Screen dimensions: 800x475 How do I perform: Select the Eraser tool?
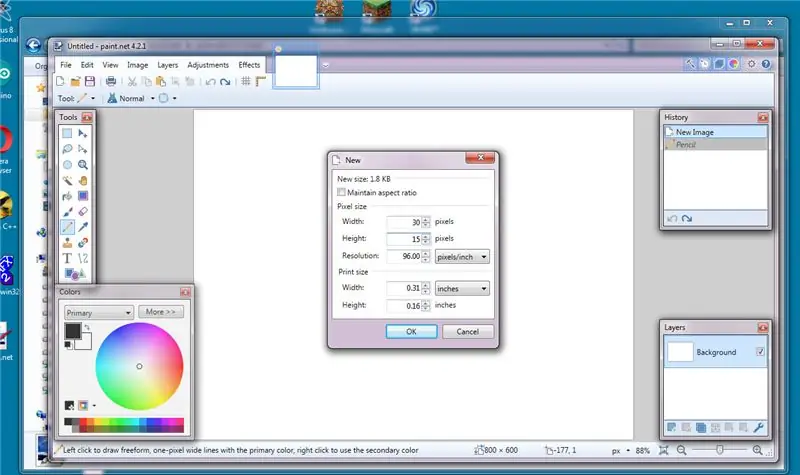83,212
